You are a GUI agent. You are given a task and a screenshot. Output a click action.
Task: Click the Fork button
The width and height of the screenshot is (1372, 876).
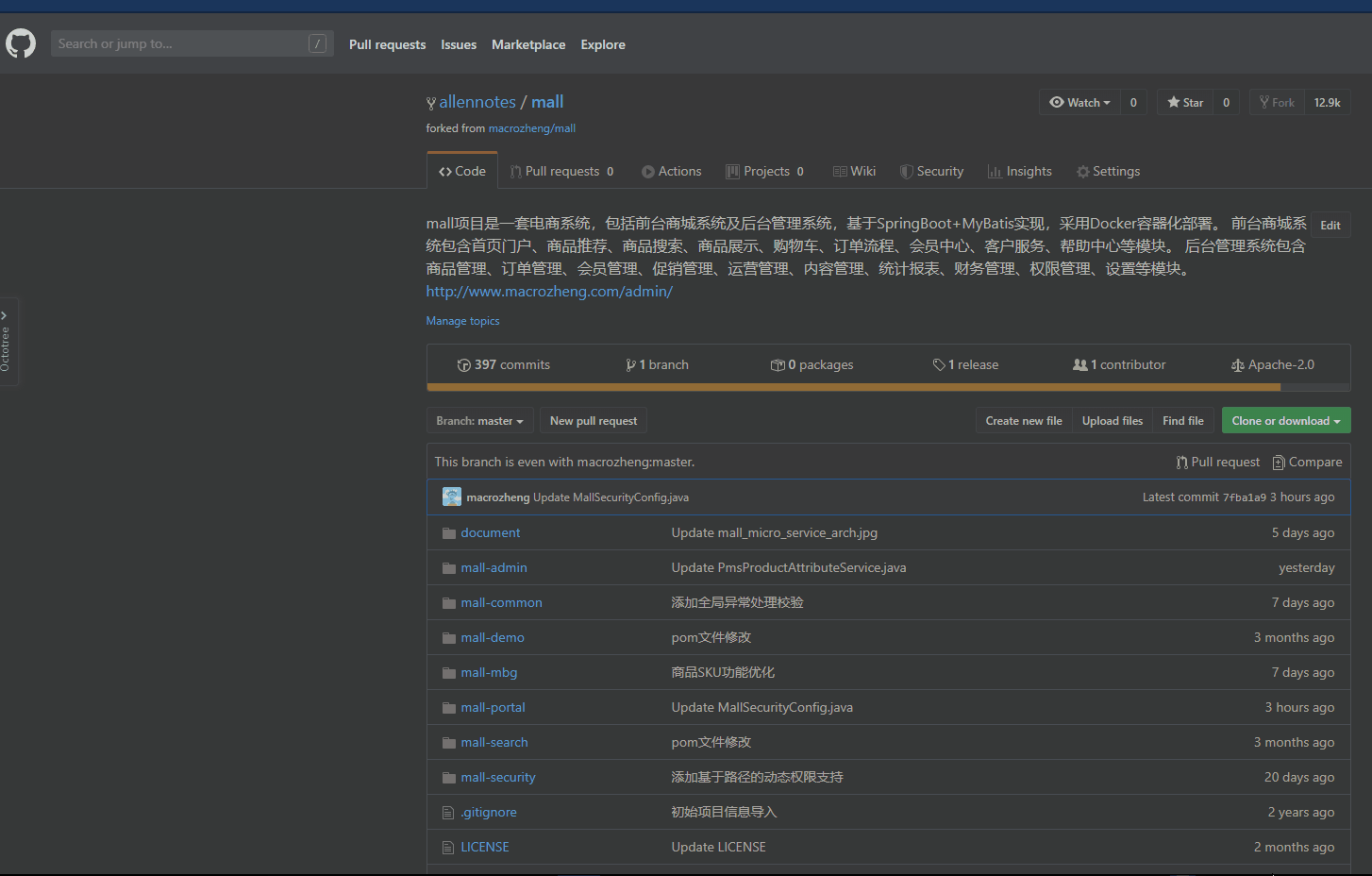click(x=1277, y=102)
